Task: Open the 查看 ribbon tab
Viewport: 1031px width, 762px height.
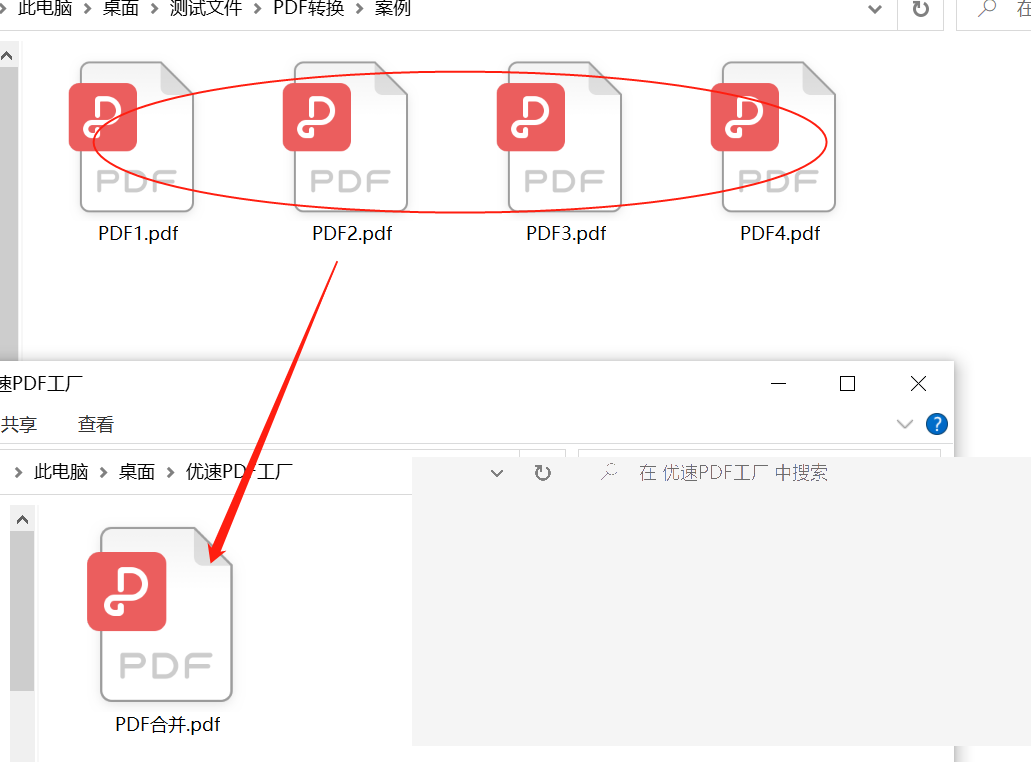Action: point(95,425)
